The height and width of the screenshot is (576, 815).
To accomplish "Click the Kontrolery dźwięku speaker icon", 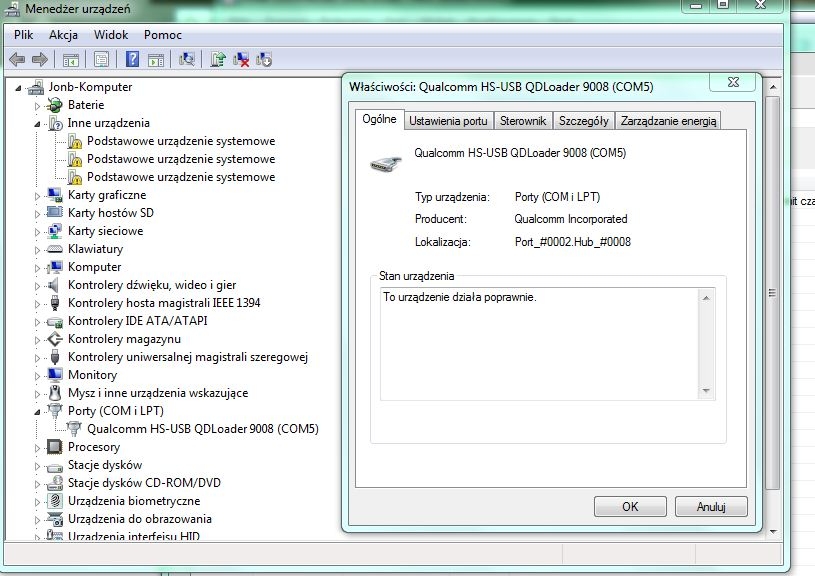I will click(x=53, y=285).
